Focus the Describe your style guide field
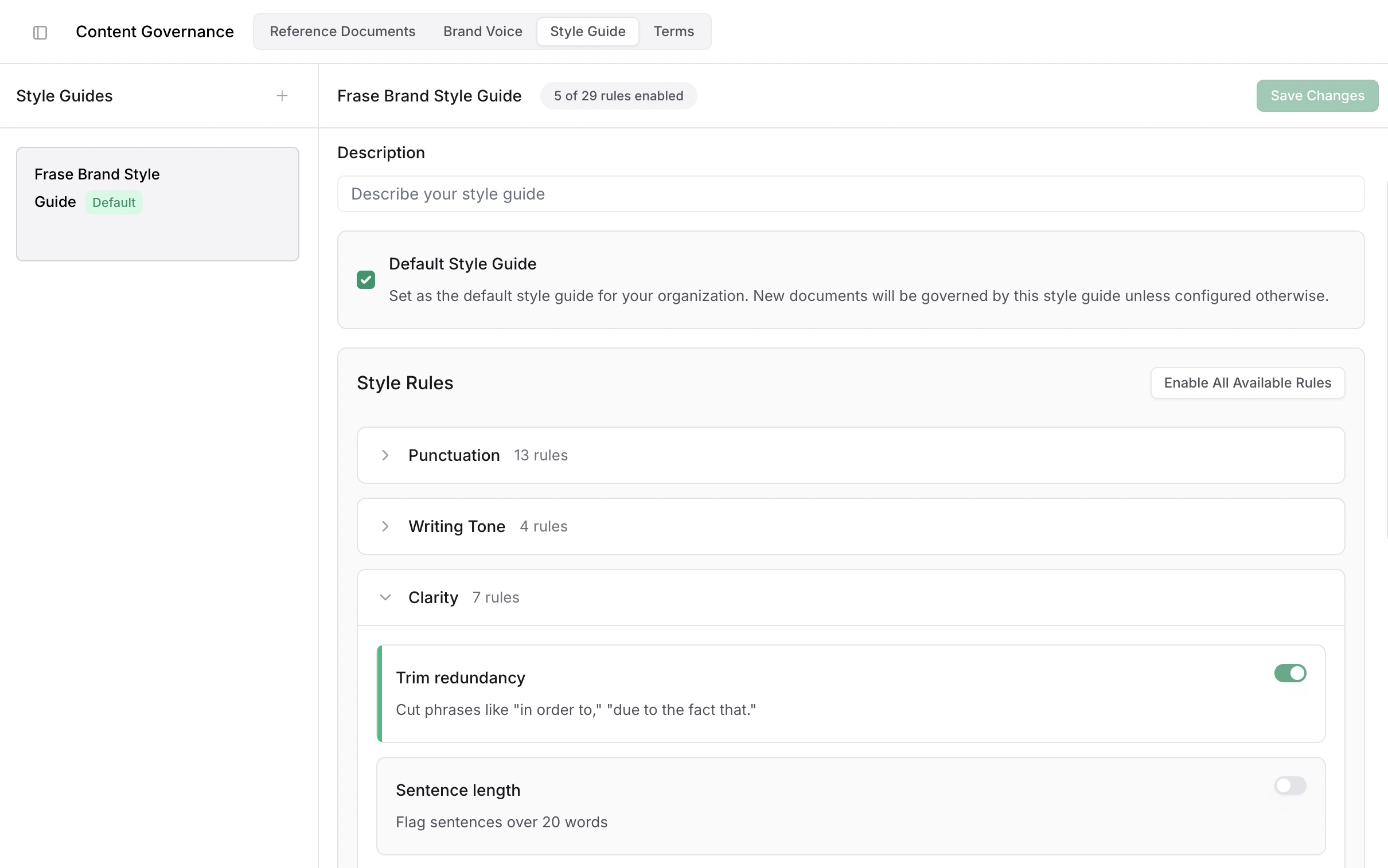 pyautogui.click(x=851, y=194)
